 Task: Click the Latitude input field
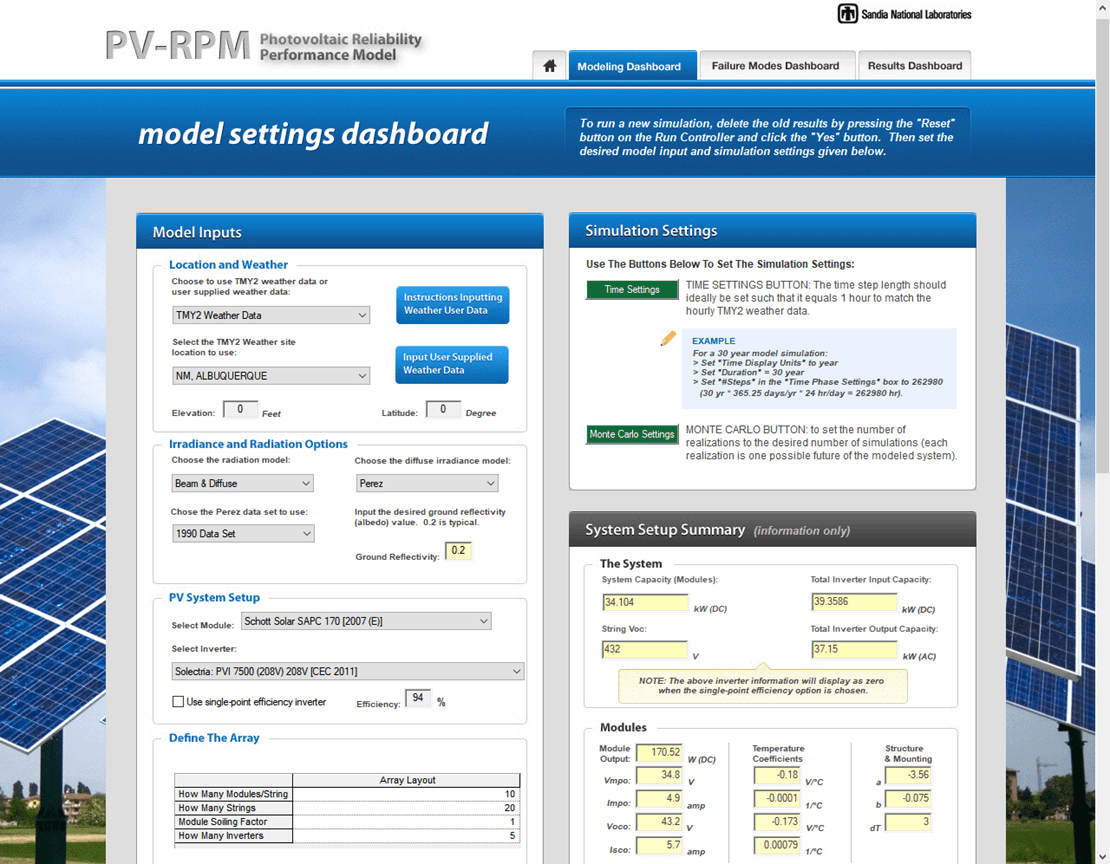(x=442, y=409)
